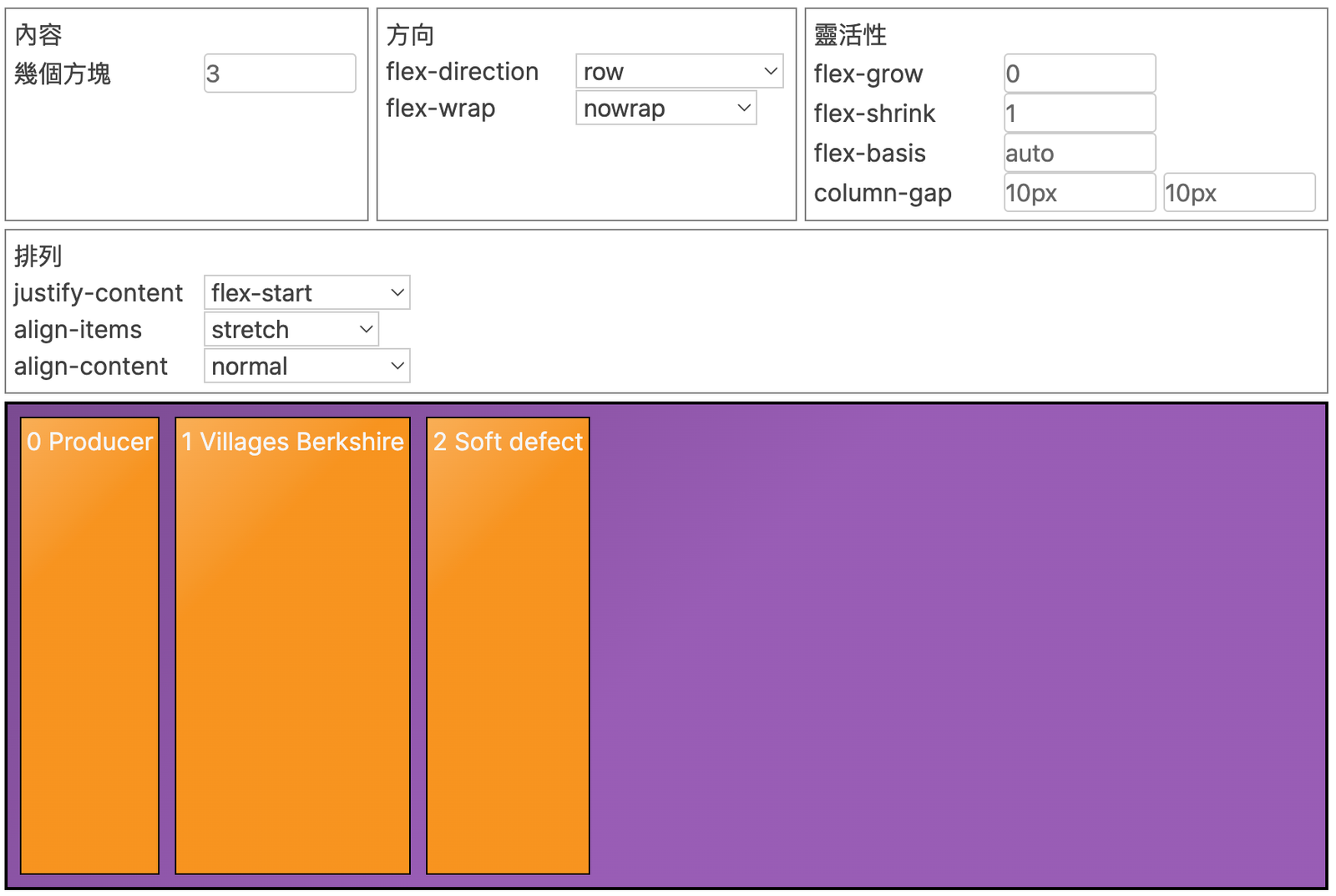Click the column-gap label text
This screenshot has width=1336, height=896.
883,194
